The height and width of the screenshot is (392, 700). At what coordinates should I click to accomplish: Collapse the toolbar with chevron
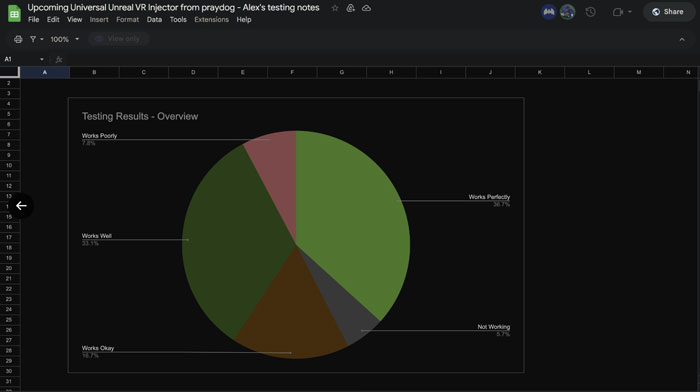(682, 40)
